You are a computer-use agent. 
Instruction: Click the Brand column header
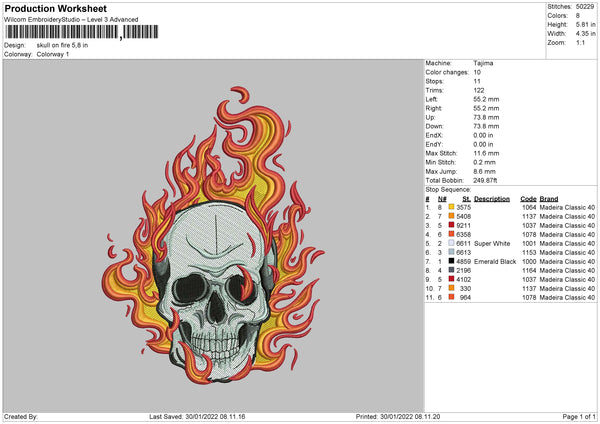[x=549, y=199]
